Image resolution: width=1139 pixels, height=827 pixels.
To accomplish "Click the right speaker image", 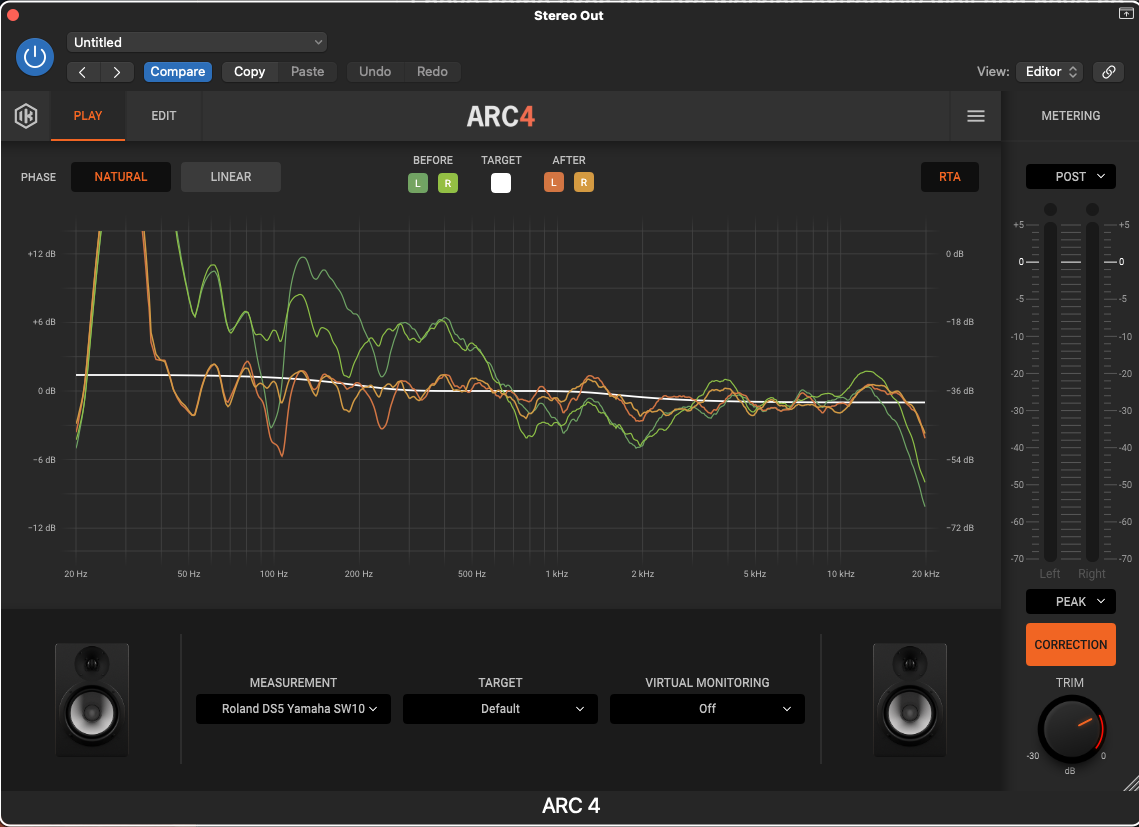I will (909, 700).
